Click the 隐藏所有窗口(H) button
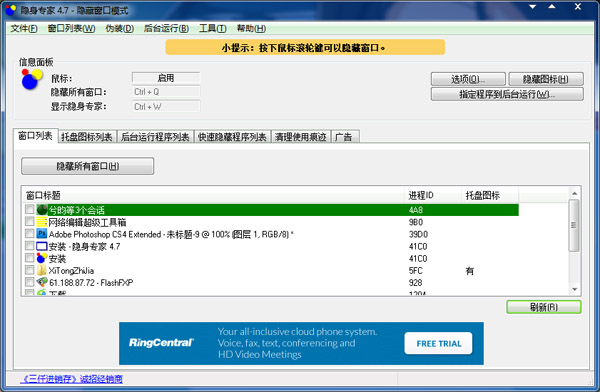Image resolution: width=600 pixels, height=392 pixels. click(x=88, y=166)
